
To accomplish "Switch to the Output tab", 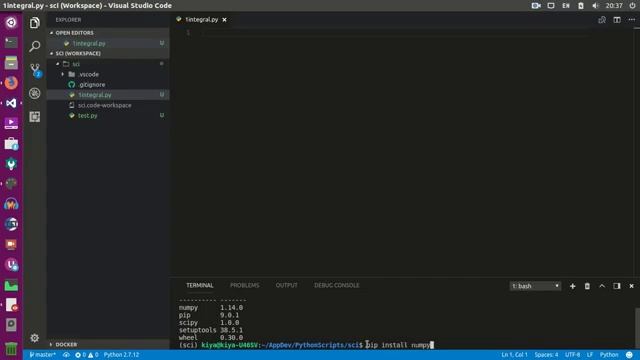I will point(287,285).
